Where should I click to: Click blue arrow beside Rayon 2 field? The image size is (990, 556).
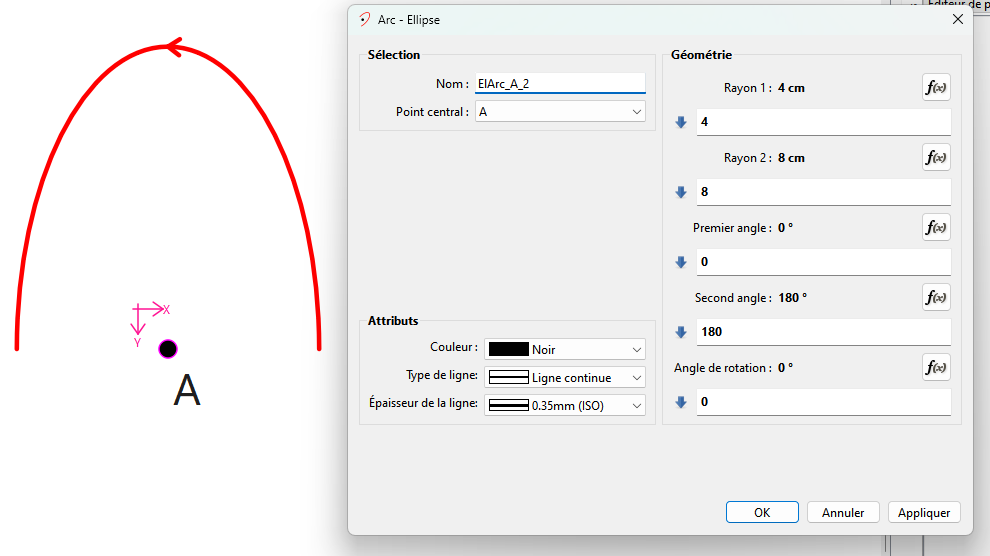(x=681, y=192)
